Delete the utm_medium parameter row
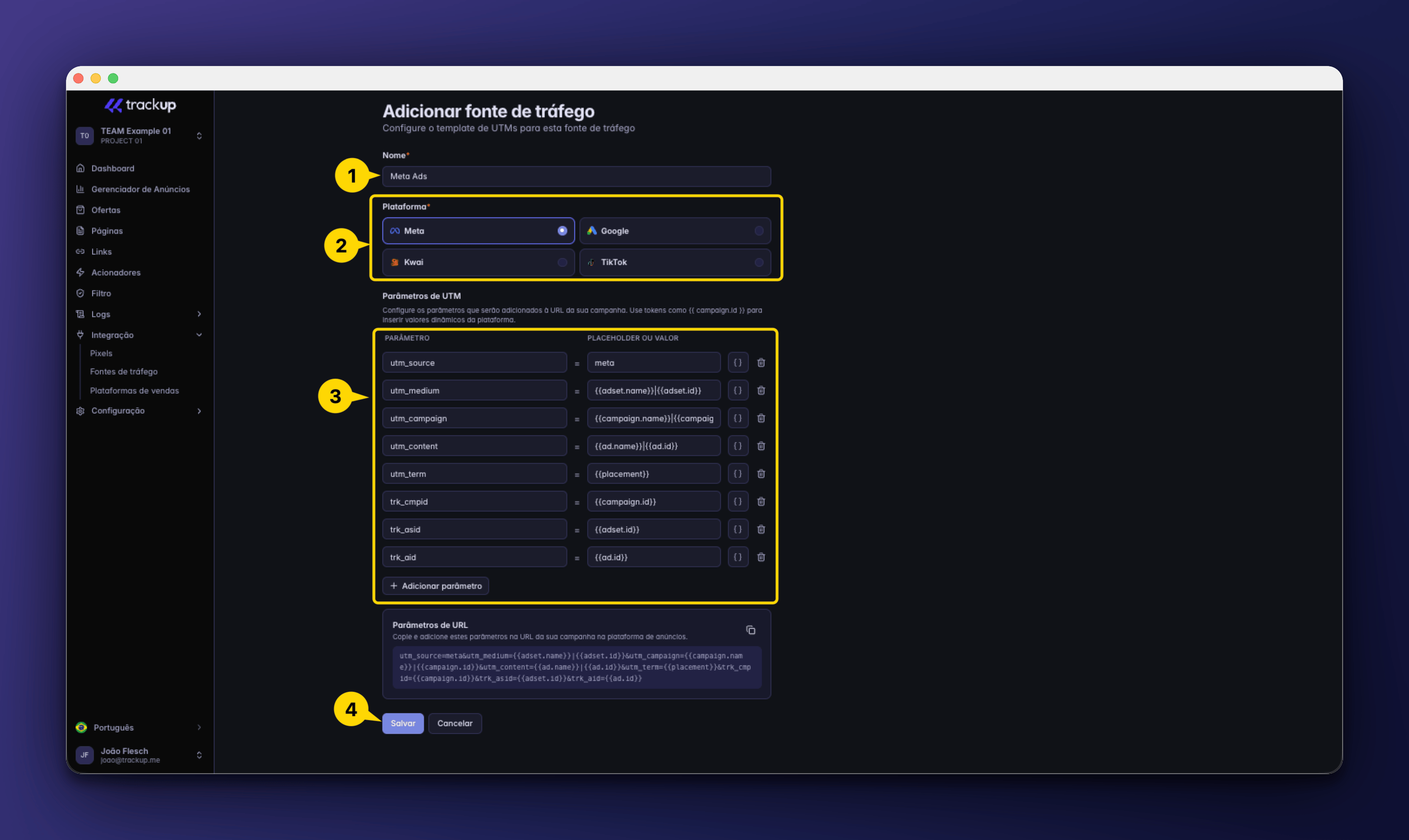Image resolution: width=1409 pixels, height=840 pixels. [x=762, y=391]
